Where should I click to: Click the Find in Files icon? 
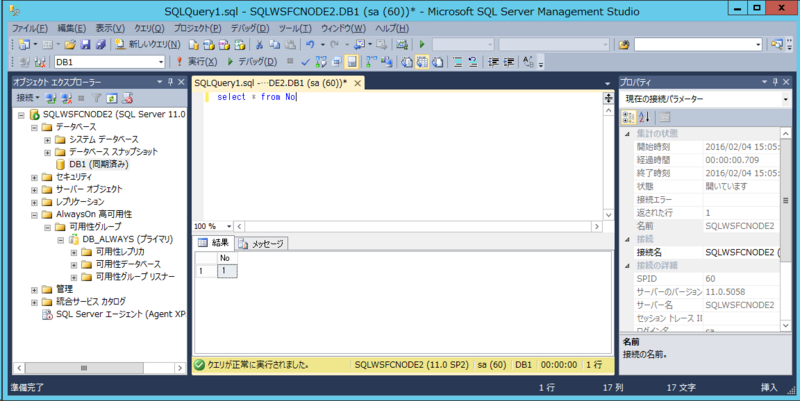[623, 45]
